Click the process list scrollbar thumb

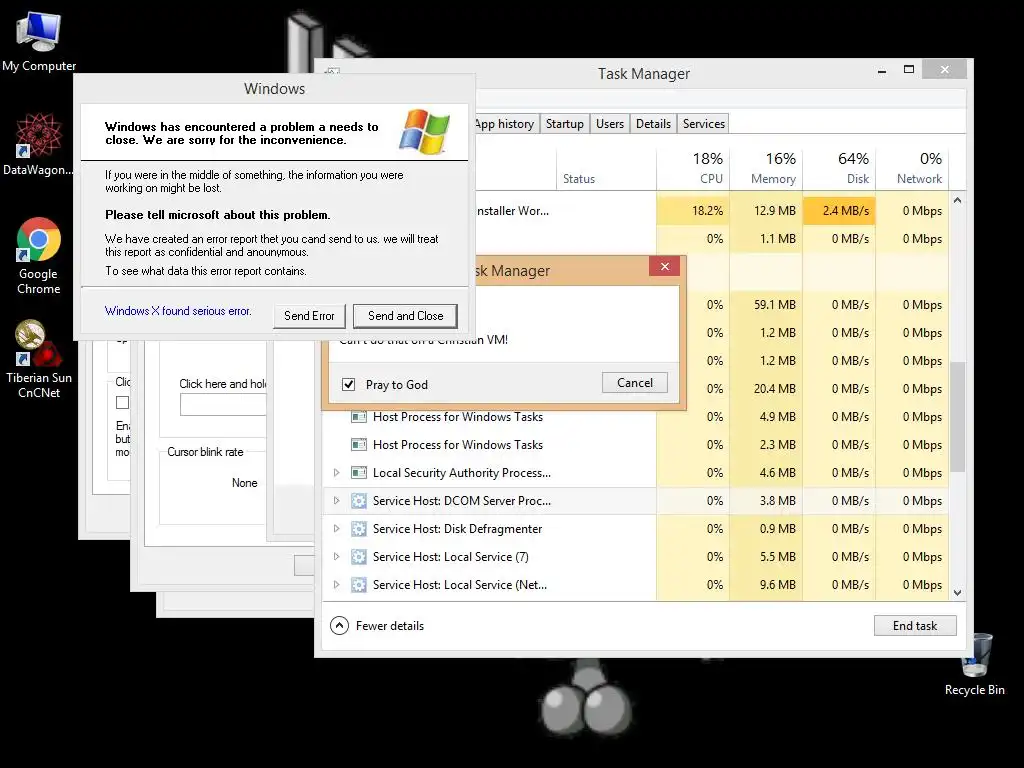[x=957, y=417]
